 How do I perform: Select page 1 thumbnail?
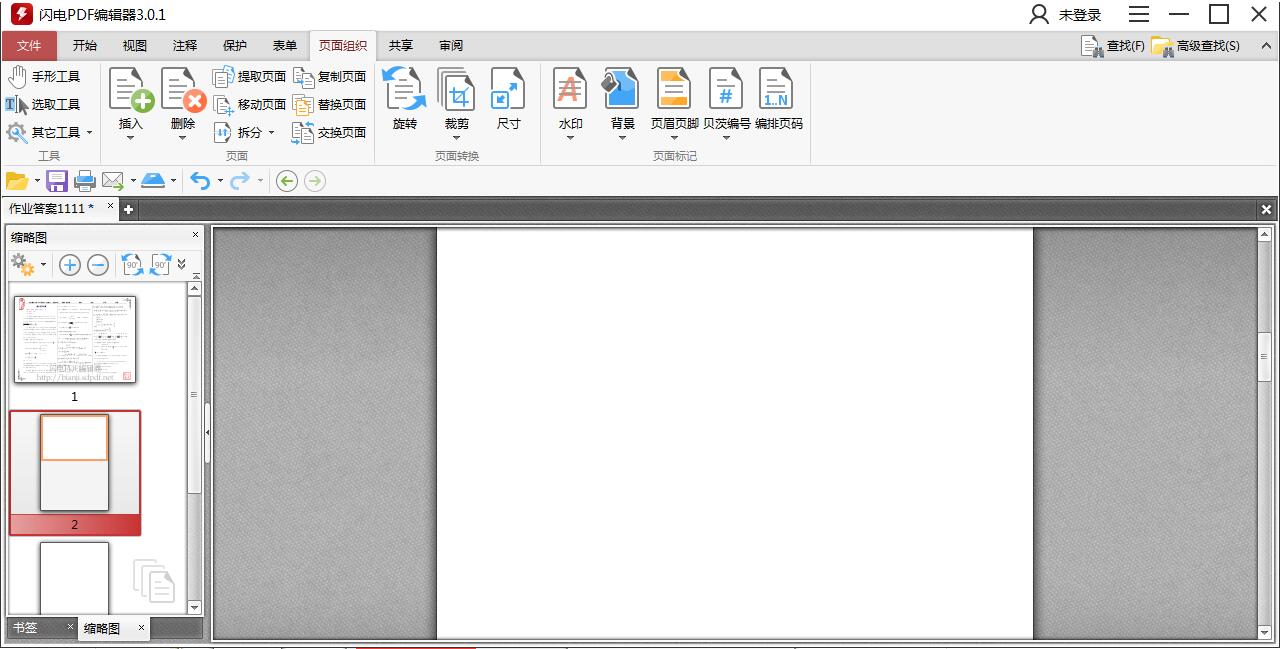point(75,340)
